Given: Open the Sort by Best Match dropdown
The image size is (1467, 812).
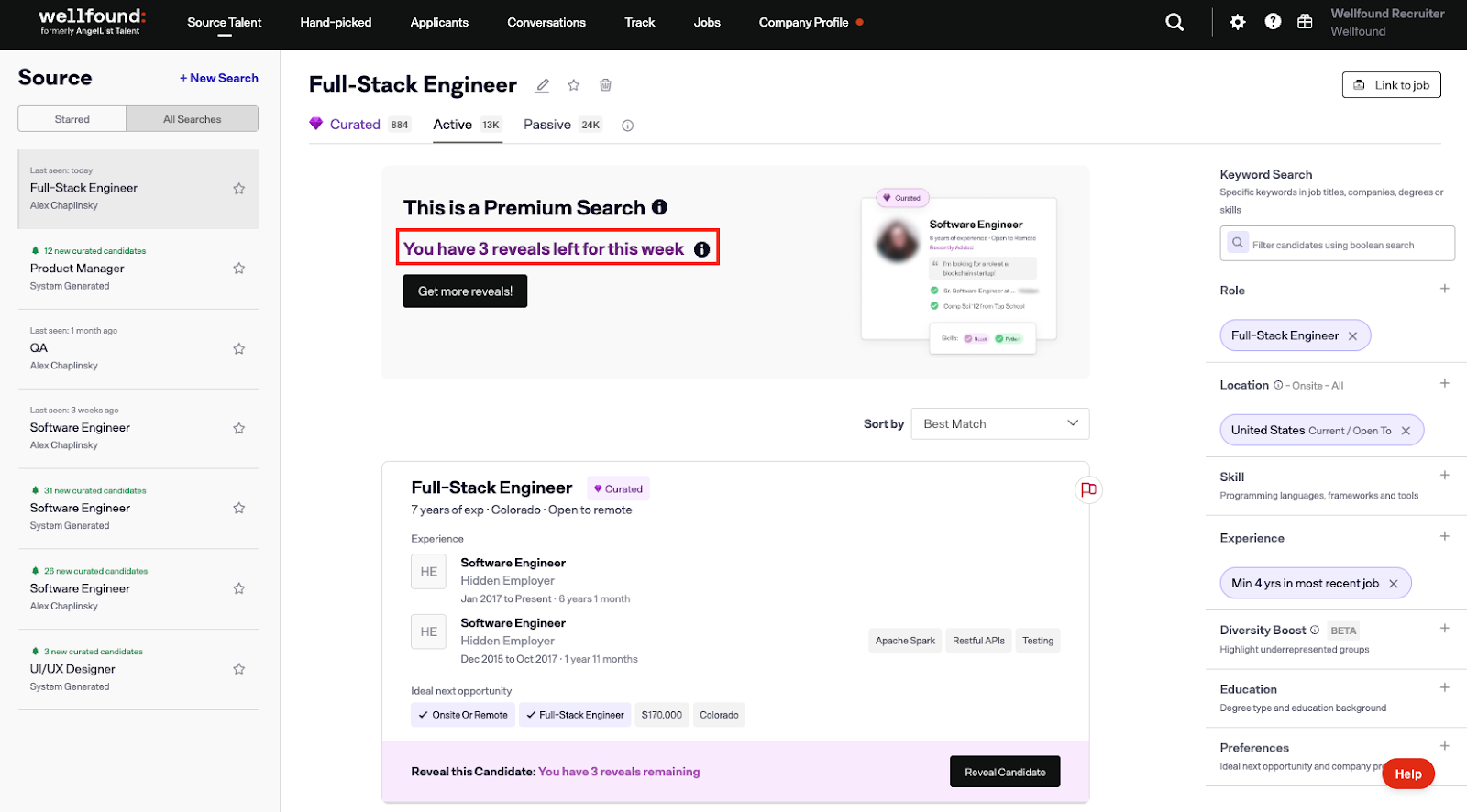Looking at the screenshot, I should point(999,423).
